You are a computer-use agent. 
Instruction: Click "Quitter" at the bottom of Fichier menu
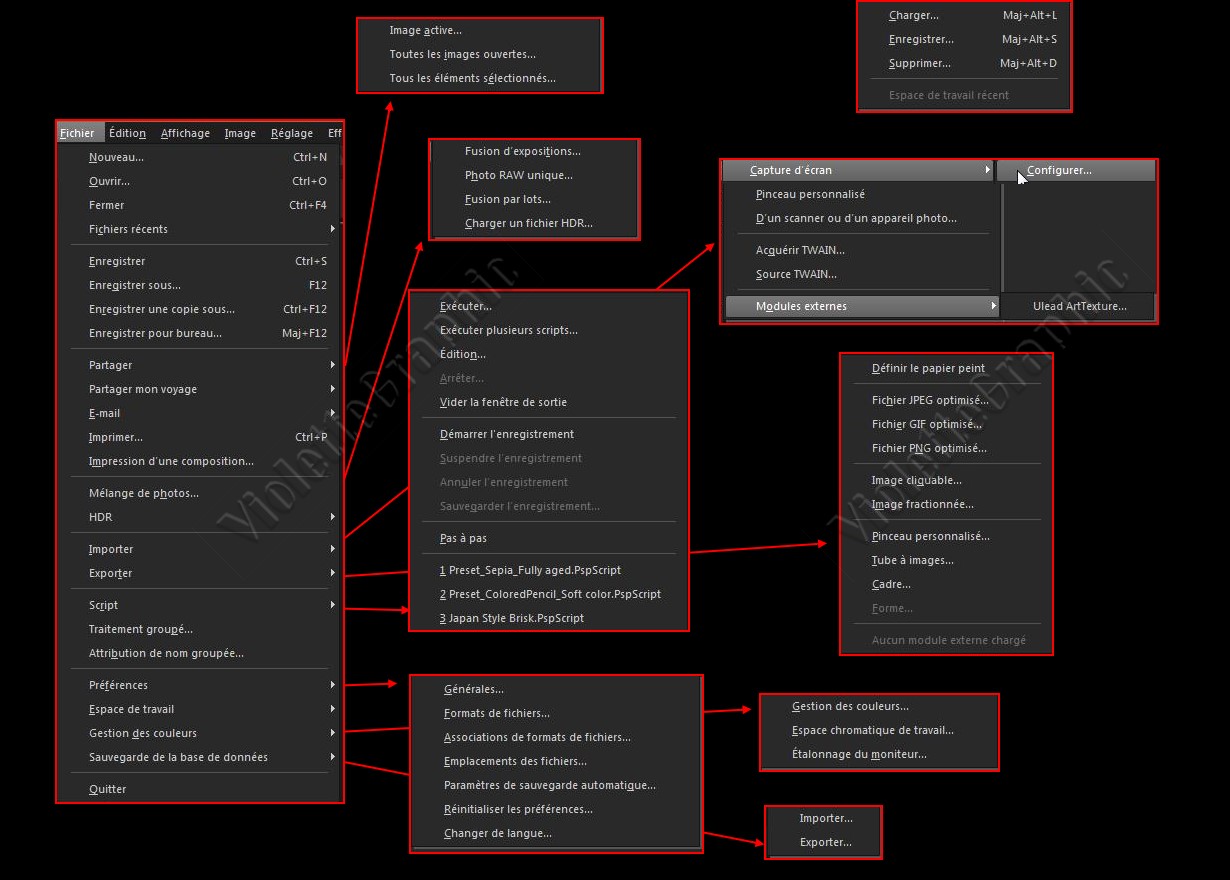pos(107,789)
